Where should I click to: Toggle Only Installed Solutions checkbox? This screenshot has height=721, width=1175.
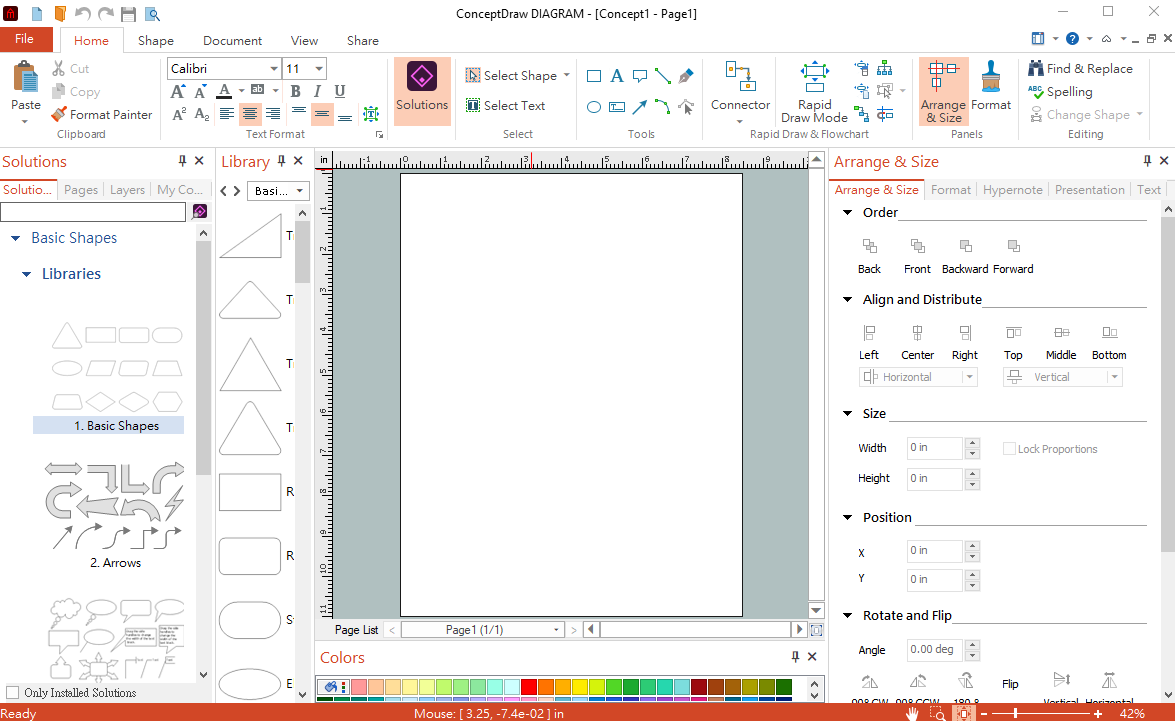(13, 692)
